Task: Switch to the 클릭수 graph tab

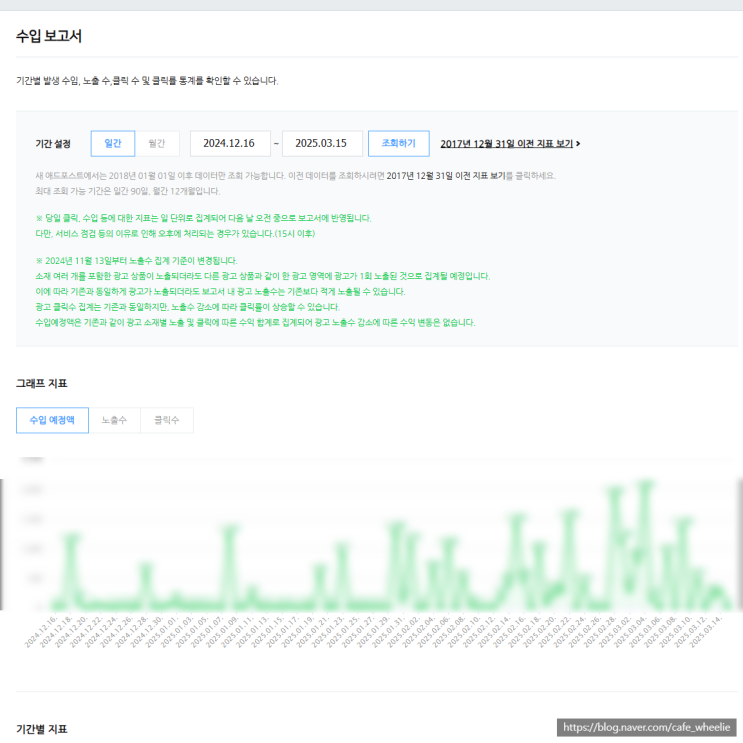Action: click(167, 420)
